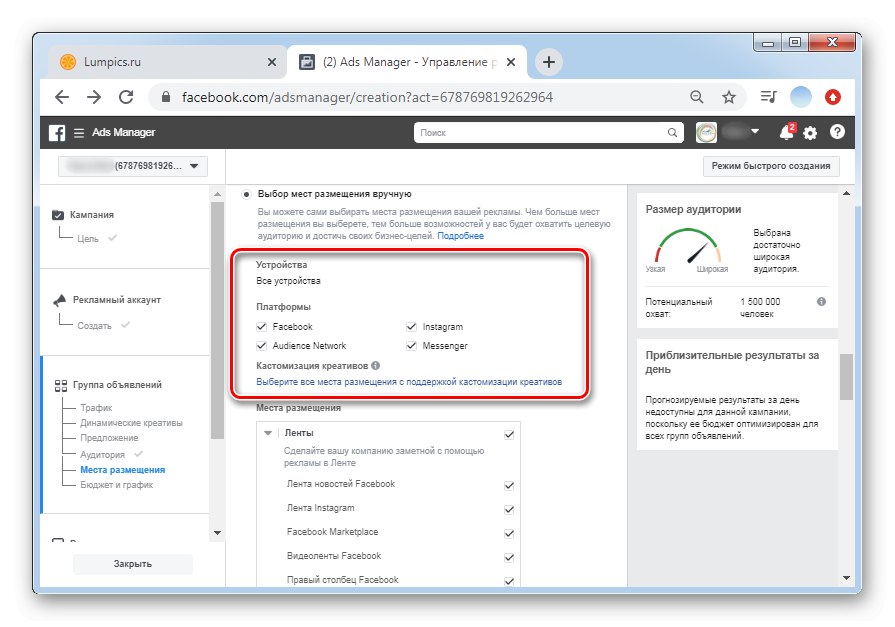
Task: Toggle the Ленты placements checkbox
Action: click(509, 435)
